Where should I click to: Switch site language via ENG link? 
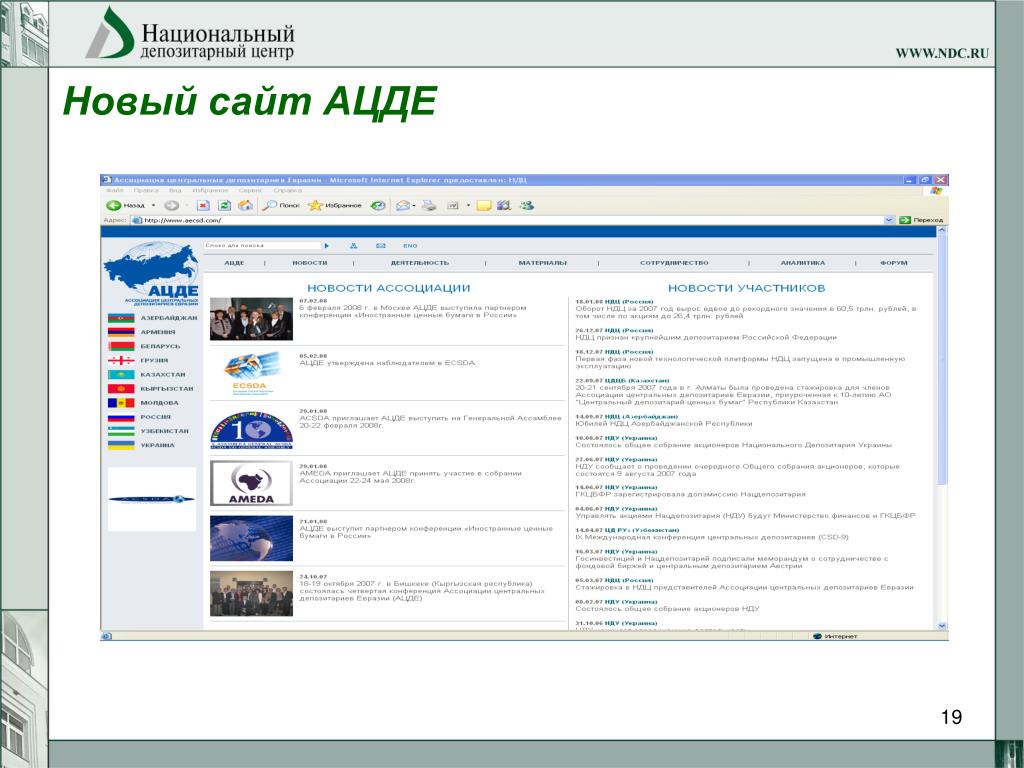(x=410, y=246)
